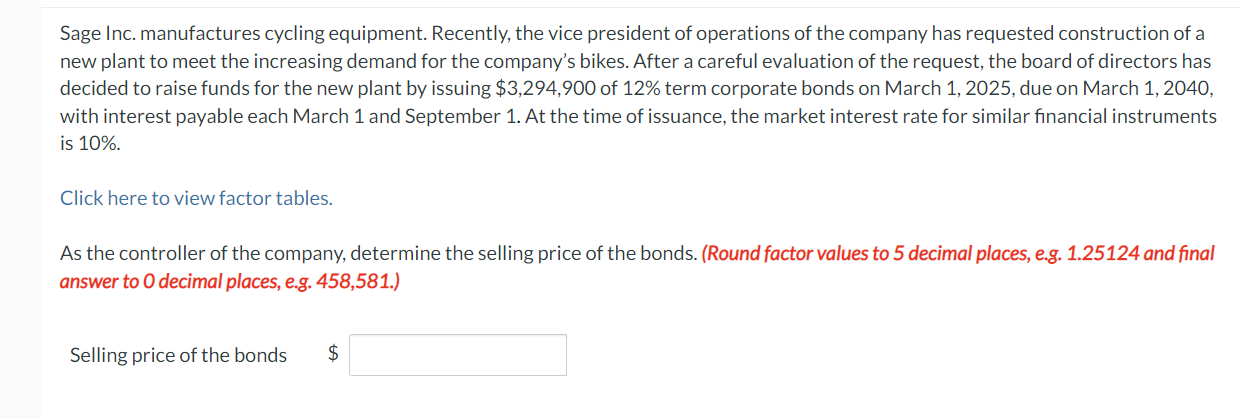Click the example answer '458,581.)'
This screenshot has width=1241, height=419.
tap(357, 281)
